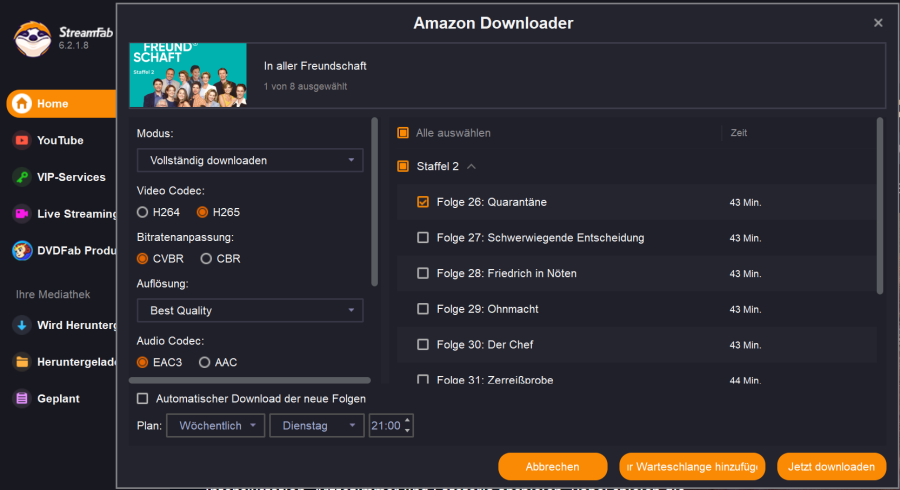Close the Amazon Downloader dialog
900x490 pixels.
(878, 23)
